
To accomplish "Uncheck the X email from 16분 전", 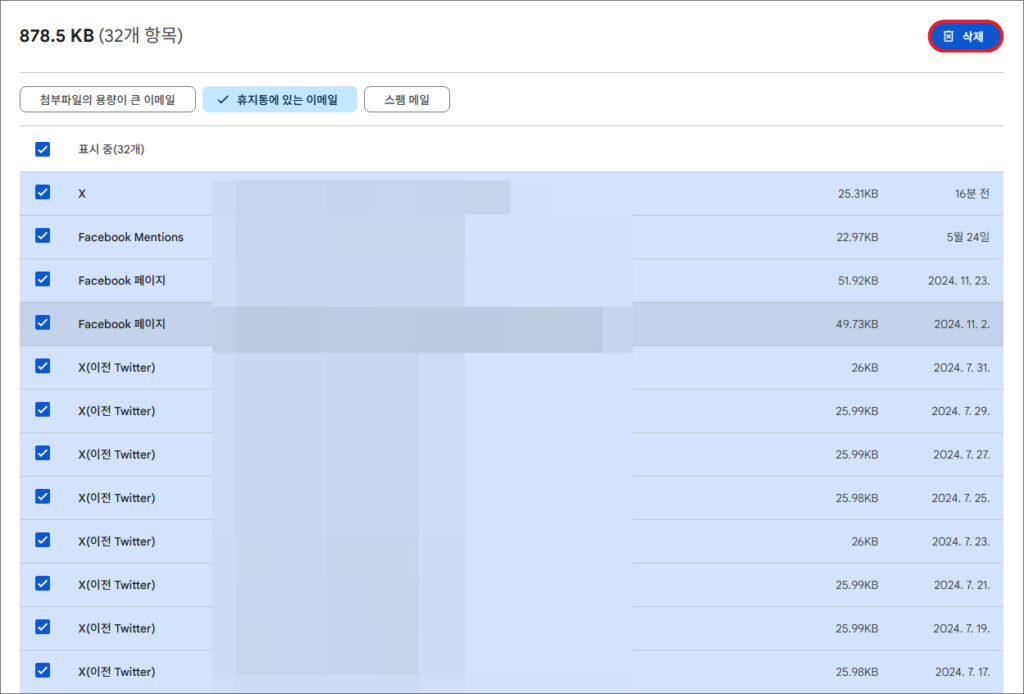I will pyautogui.click(x=42, y=193).
